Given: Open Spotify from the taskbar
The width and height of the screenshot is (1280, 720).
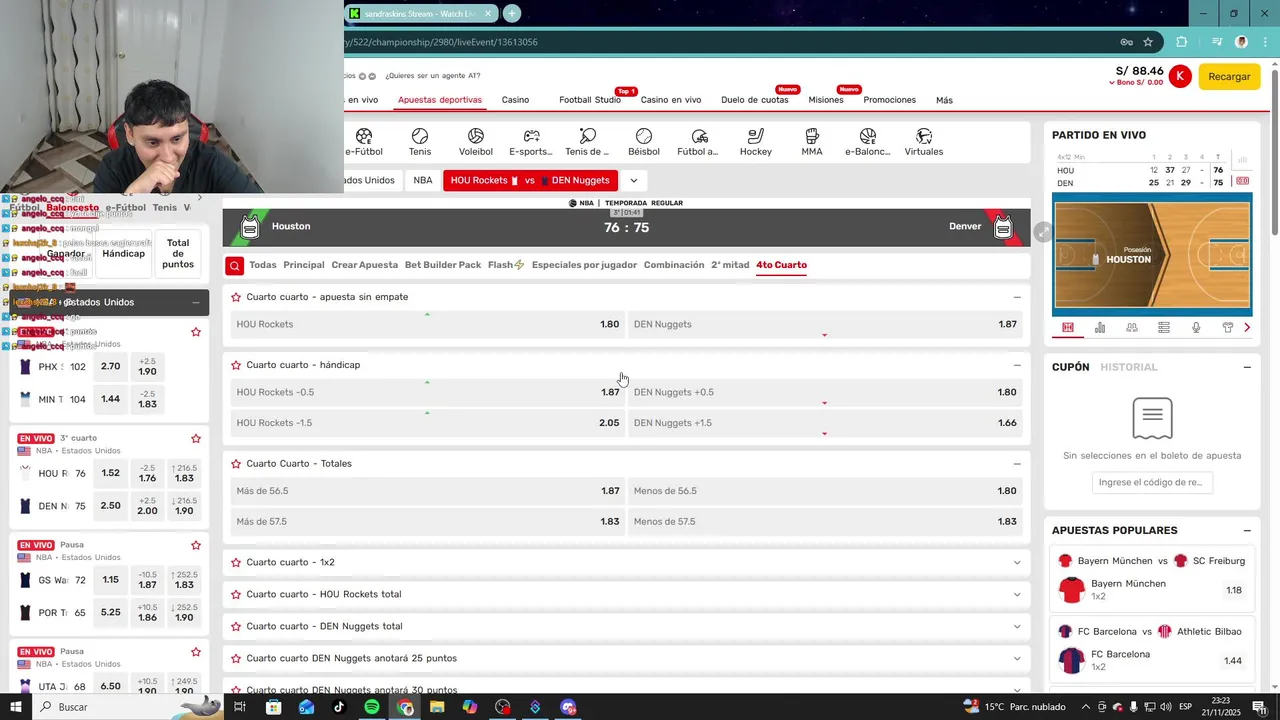Looking at the screenshot, I should click(372, 707).
